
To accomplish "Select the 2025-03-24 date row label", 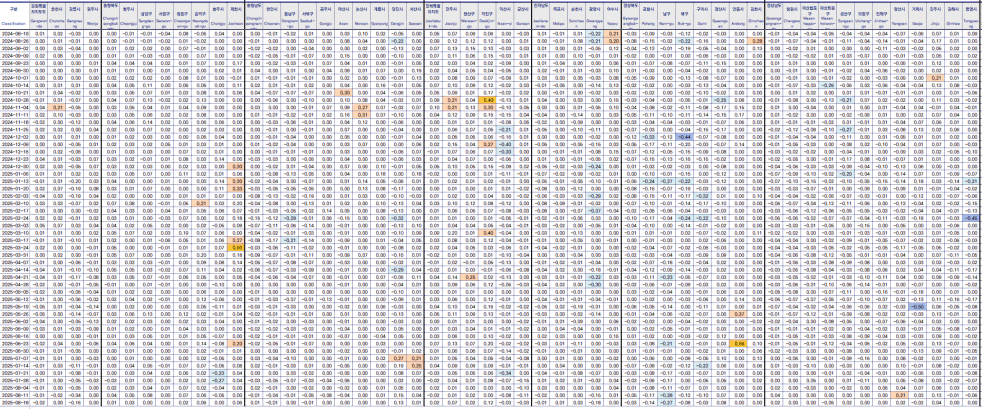I will (x=15, y=247).
